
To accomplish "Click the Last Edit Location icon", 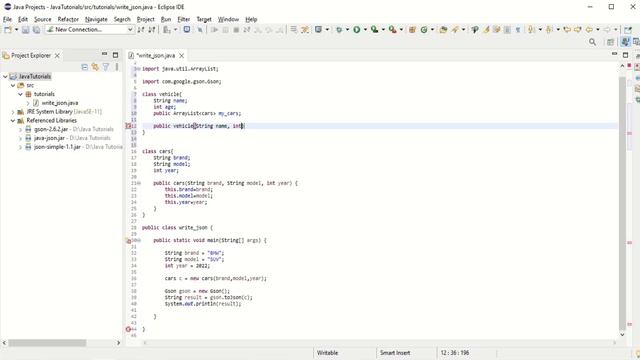I will [x=567, y=30].
